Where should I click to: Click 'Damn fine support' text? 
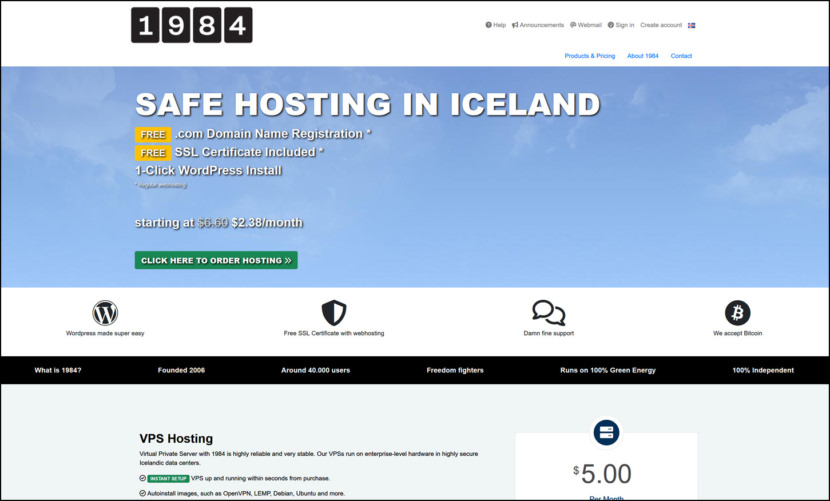(x=548, y=333)
